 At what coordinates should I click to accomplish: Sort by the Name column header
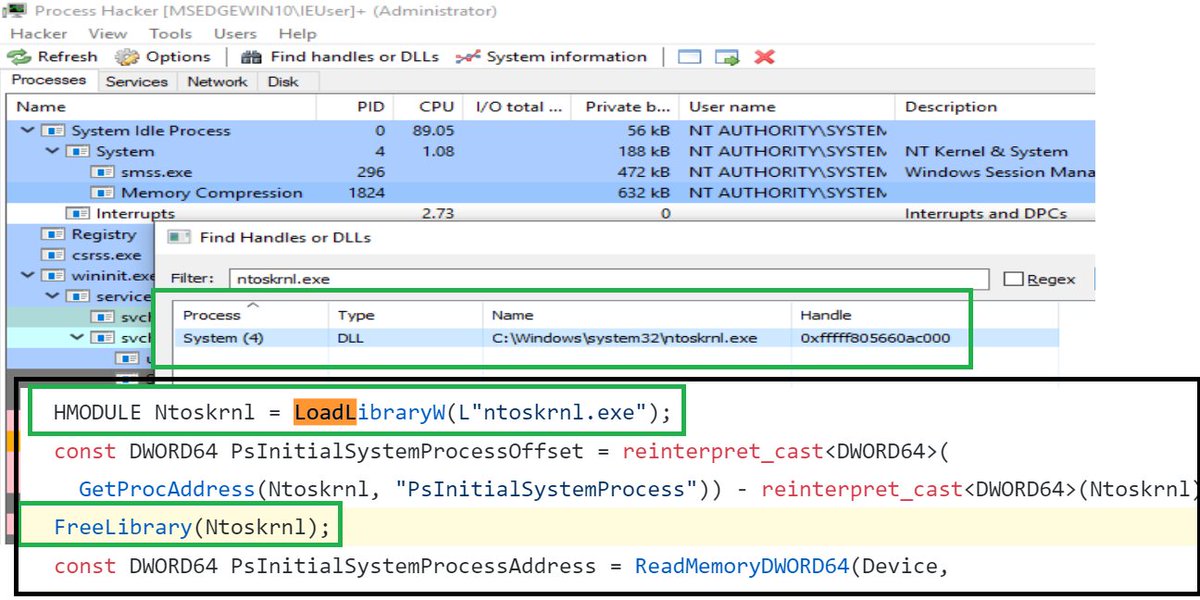(x=162, y=107)
